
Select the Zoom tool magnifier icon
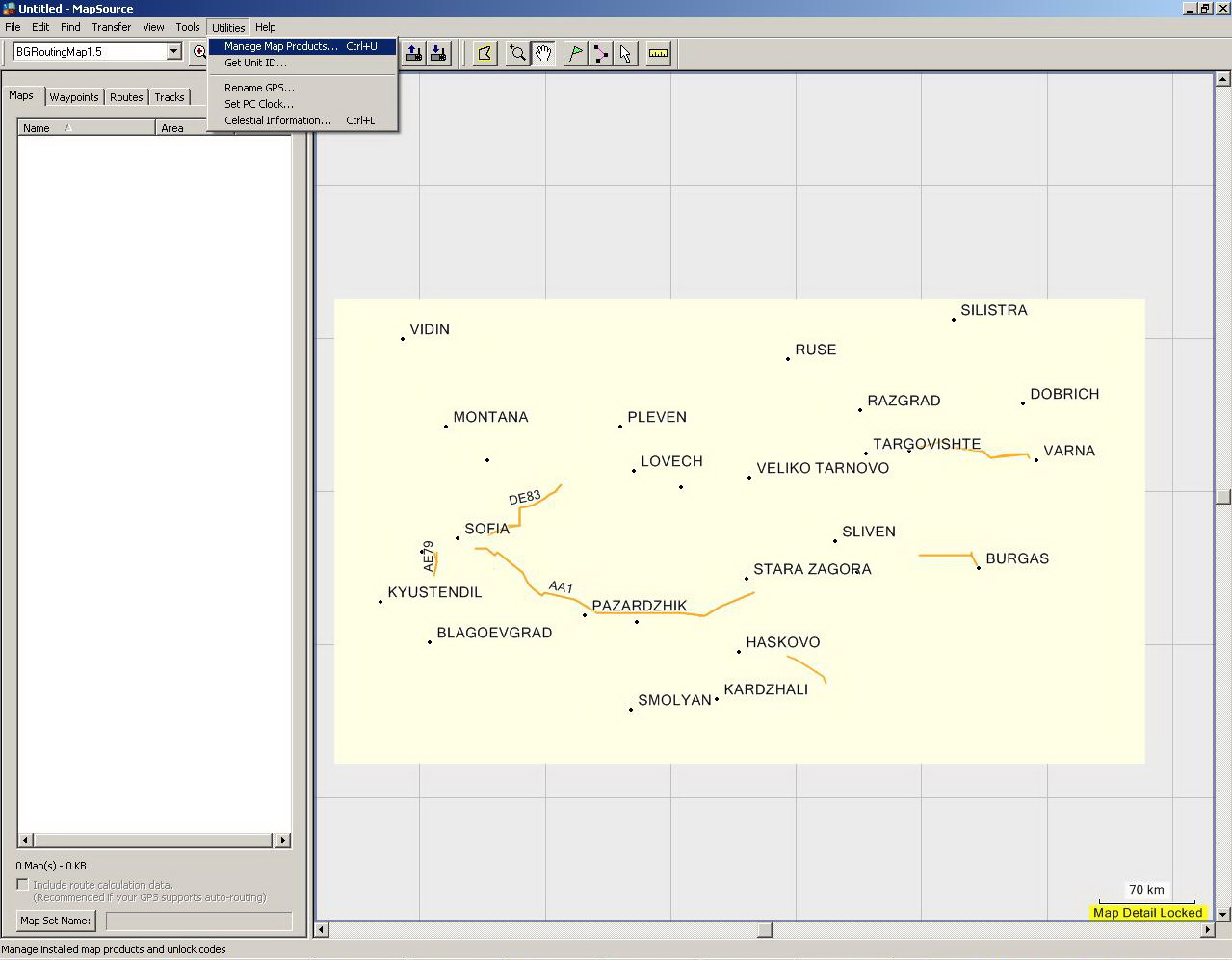518,54
